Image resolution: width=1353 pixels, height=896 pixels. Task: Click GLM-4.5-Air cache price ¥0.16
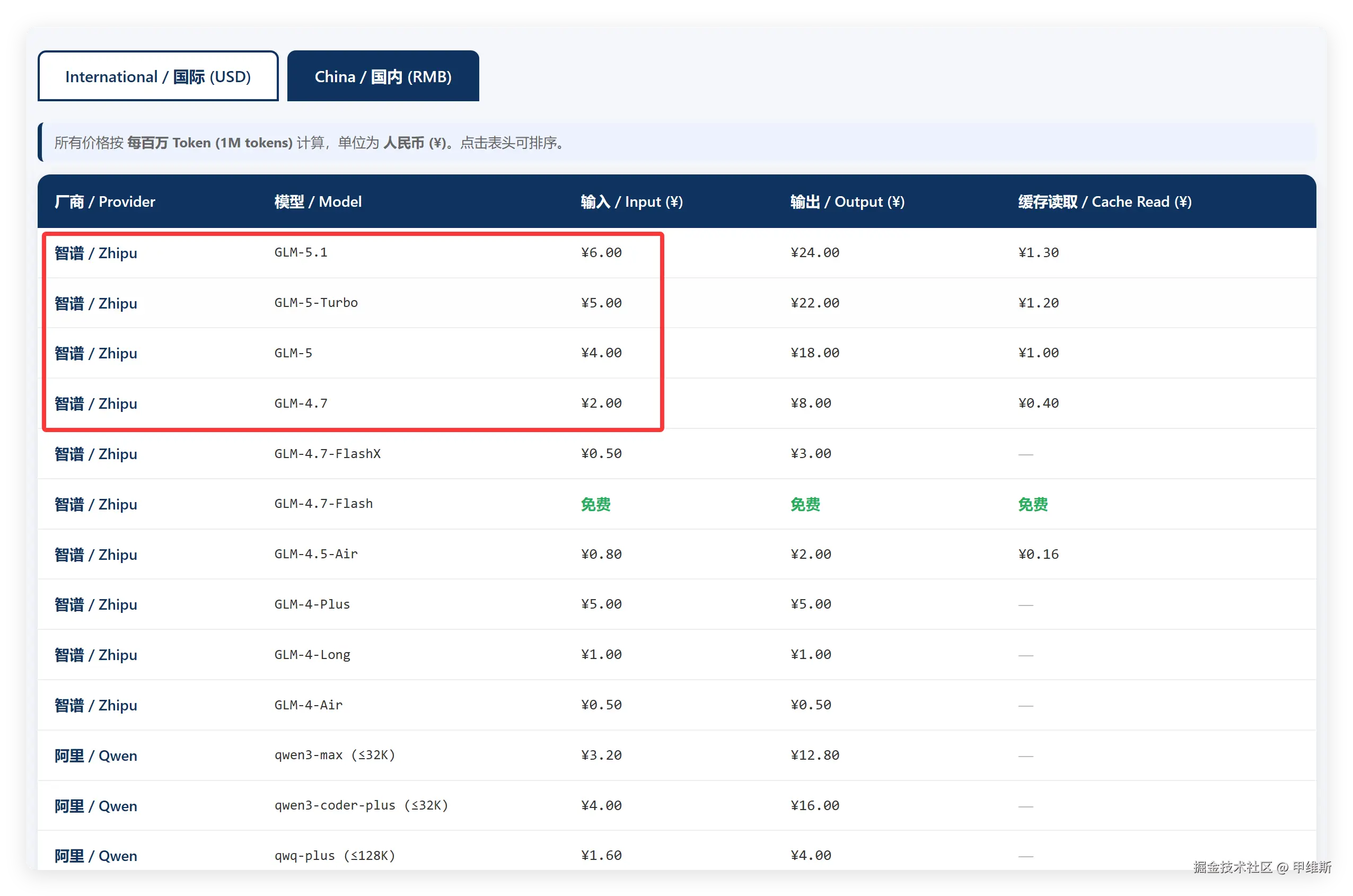[x=1038, y=554]
